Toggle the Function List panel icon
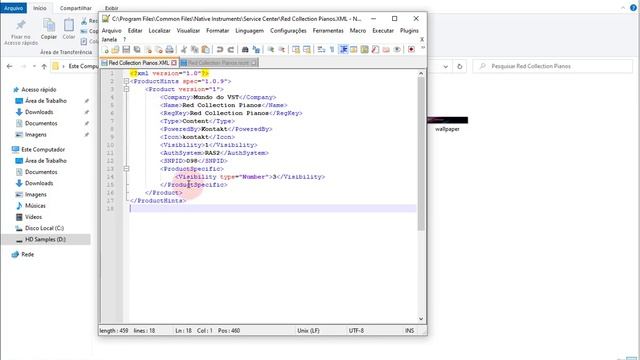This screenshot has width=640, height=360. pyautogui.click(x=375, y=50)
